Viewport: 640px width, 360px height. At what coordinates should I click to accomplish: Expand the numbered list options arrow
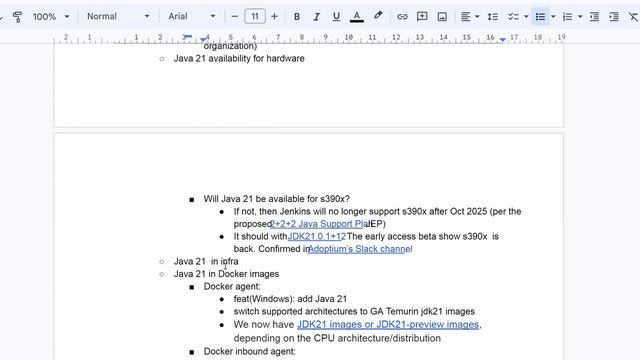click(580, 17)
